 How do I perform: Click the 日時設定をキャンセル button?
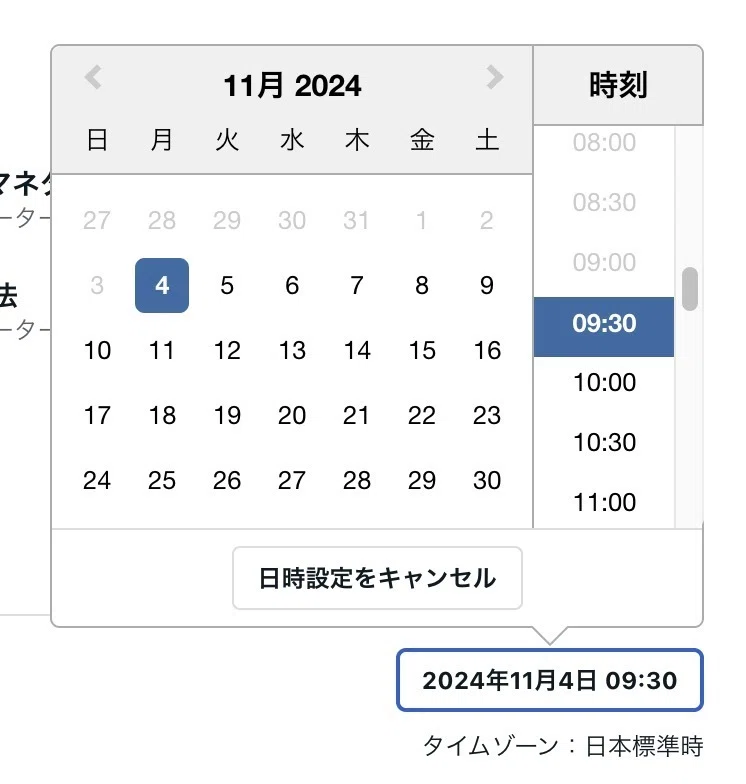point(378,578)
